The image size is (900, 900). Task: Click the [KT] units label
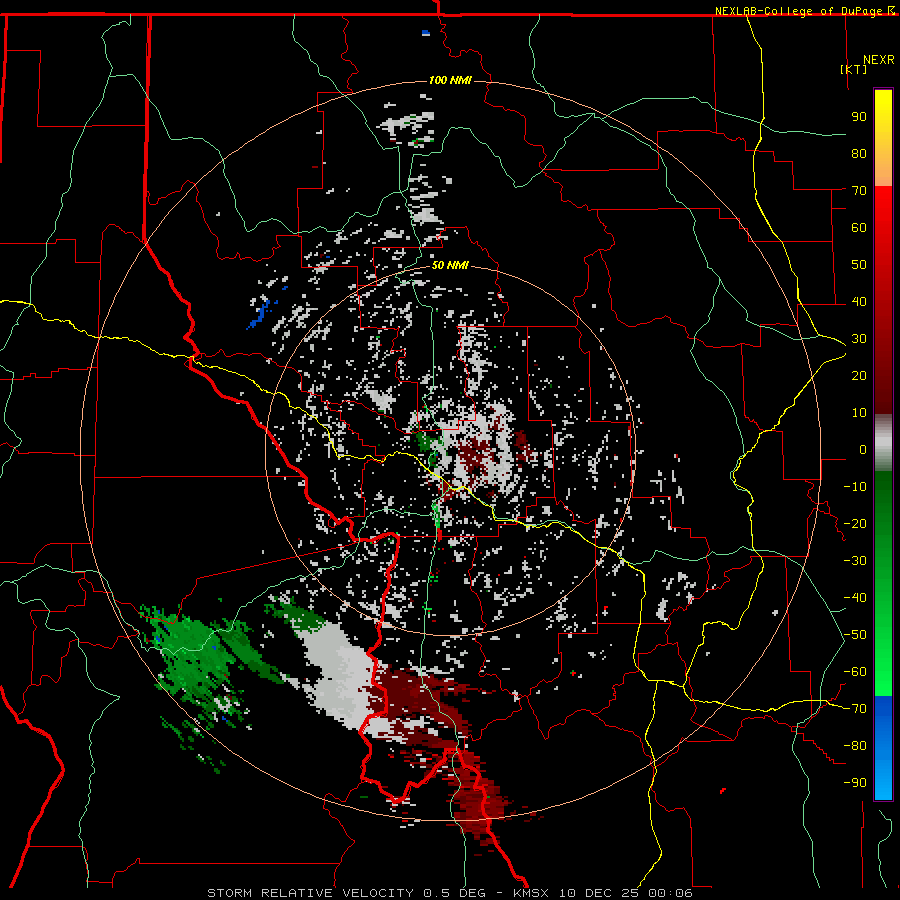tap(854, 69)
